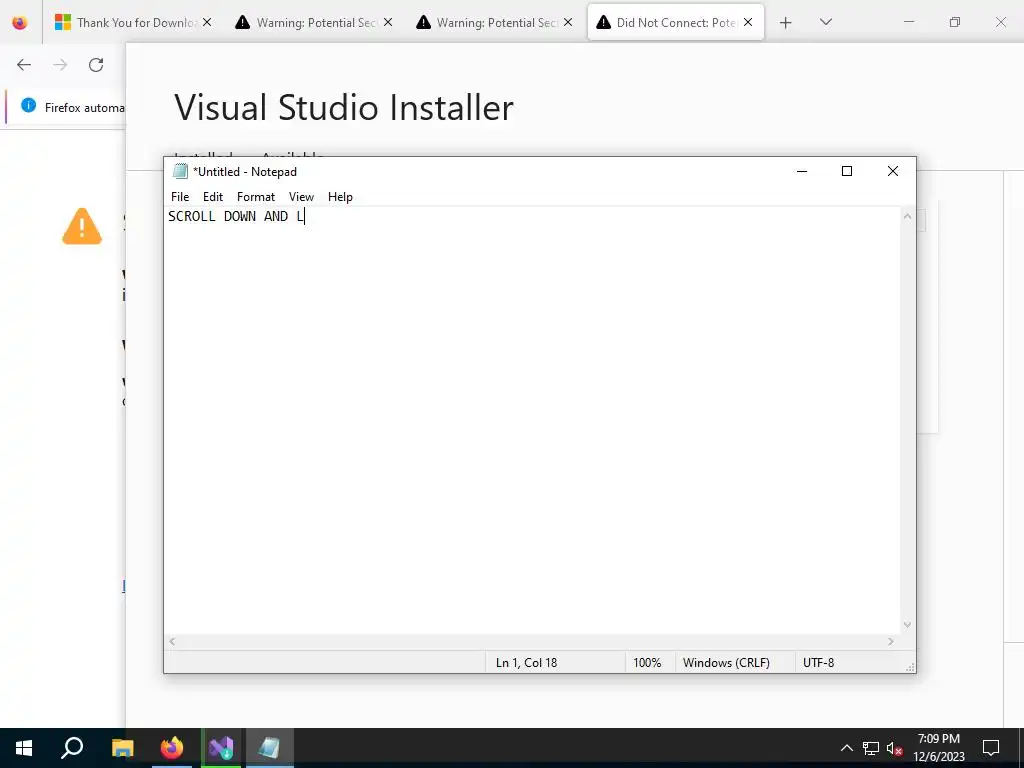Open network status tray icon
The image size is (1024, 768).
pyautogui.click(x=871, y=748)
